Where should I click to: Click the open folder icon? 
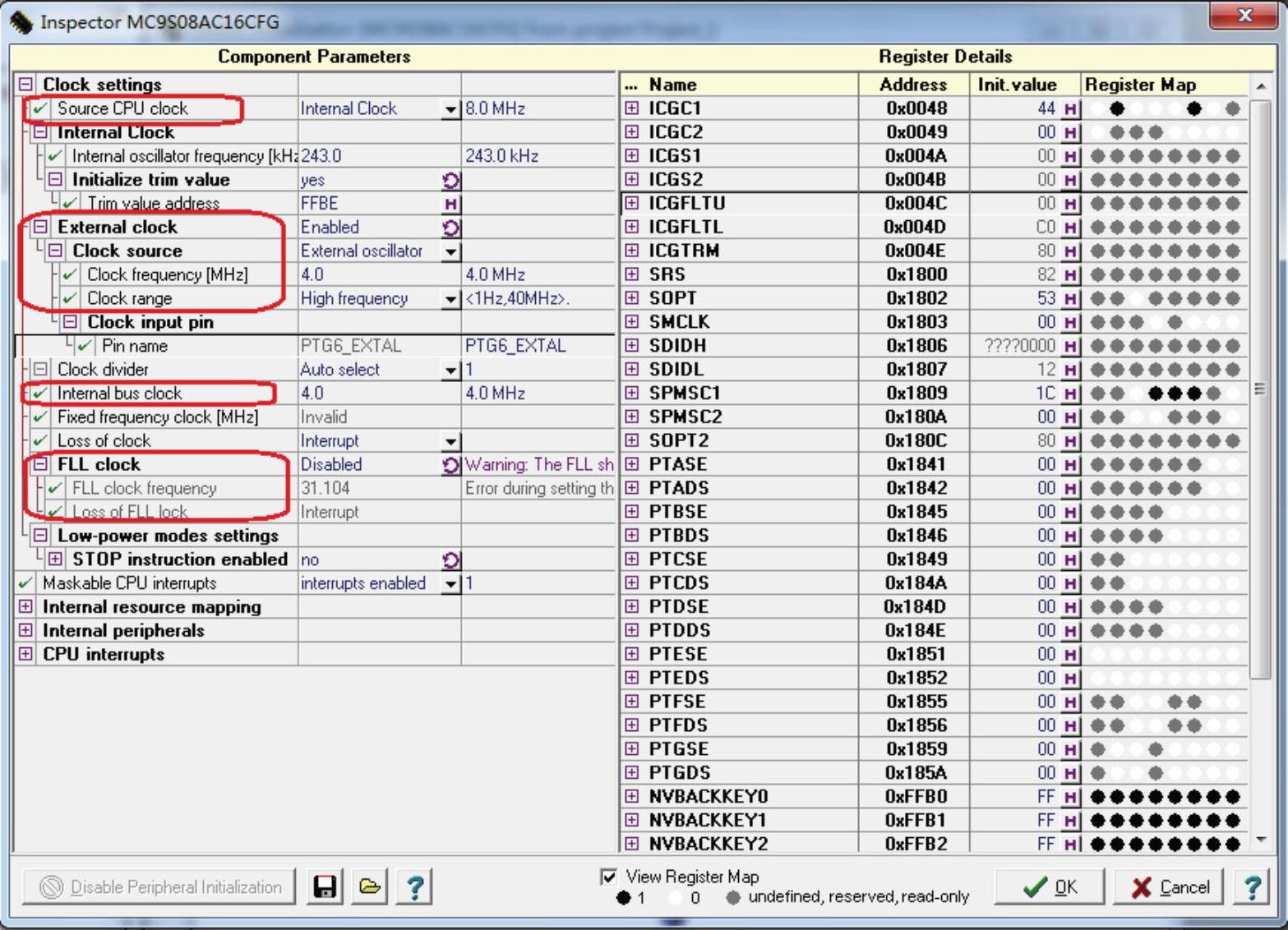click(370, 886)
